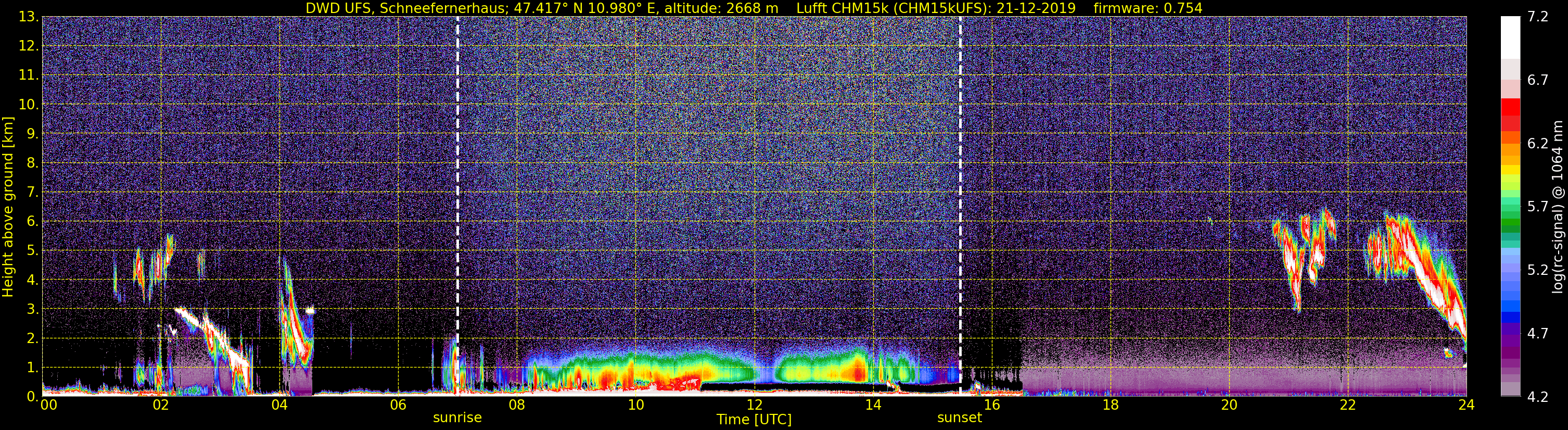The width and height of the screenshot is (1568, 430).
Task: Click the 'sunset' label below the axis
Action: point(959,418)
